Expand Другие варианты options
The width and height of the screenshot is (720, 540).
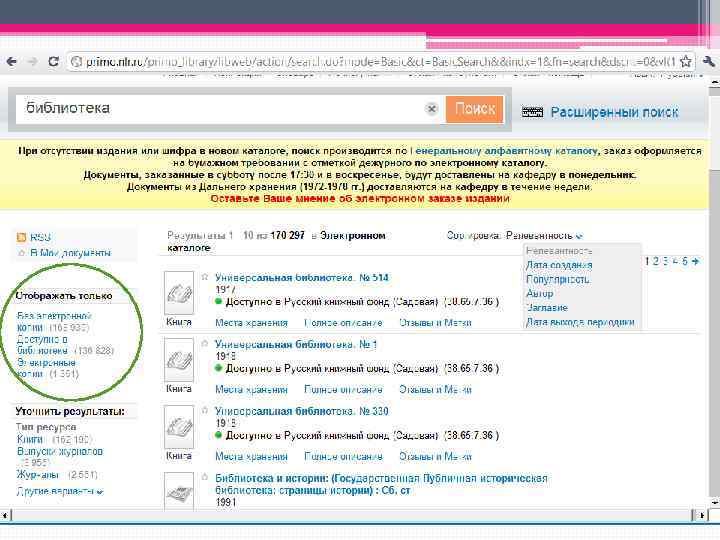pyautogui.click(x=60, y=491)
